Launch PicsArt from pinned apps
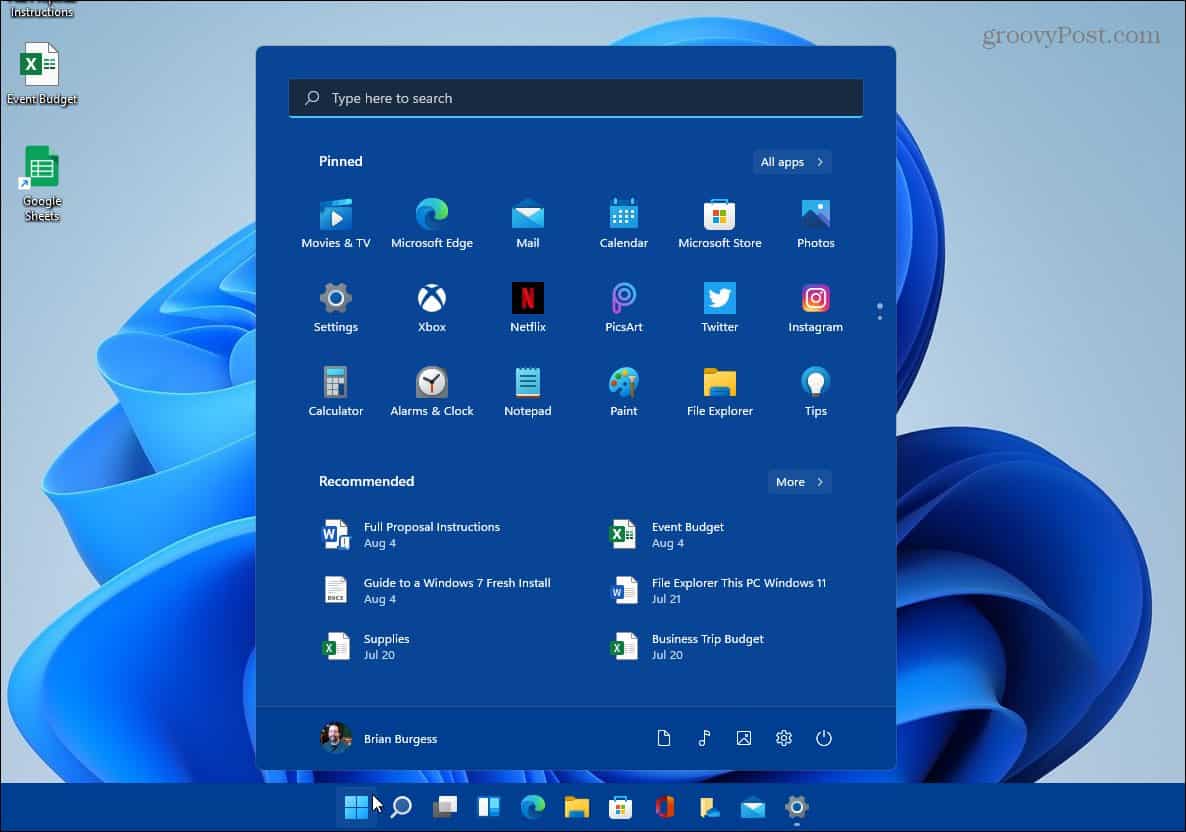Viewport: 1186px width, 832px height. point(623,298)
